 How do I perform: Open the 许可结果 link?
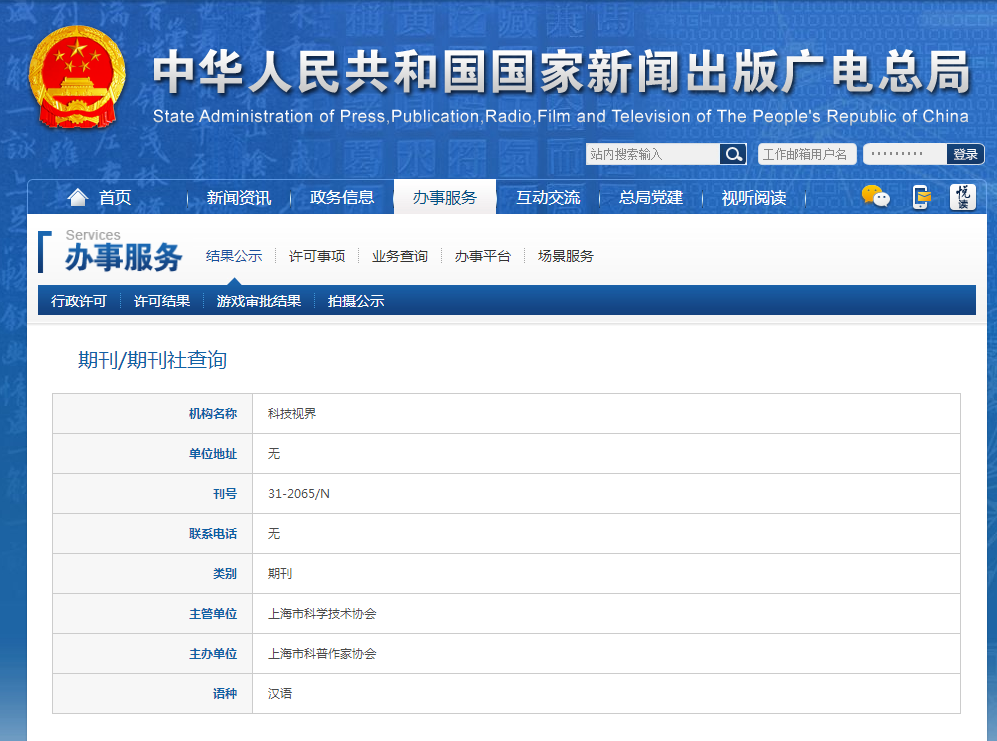(162, 301)
